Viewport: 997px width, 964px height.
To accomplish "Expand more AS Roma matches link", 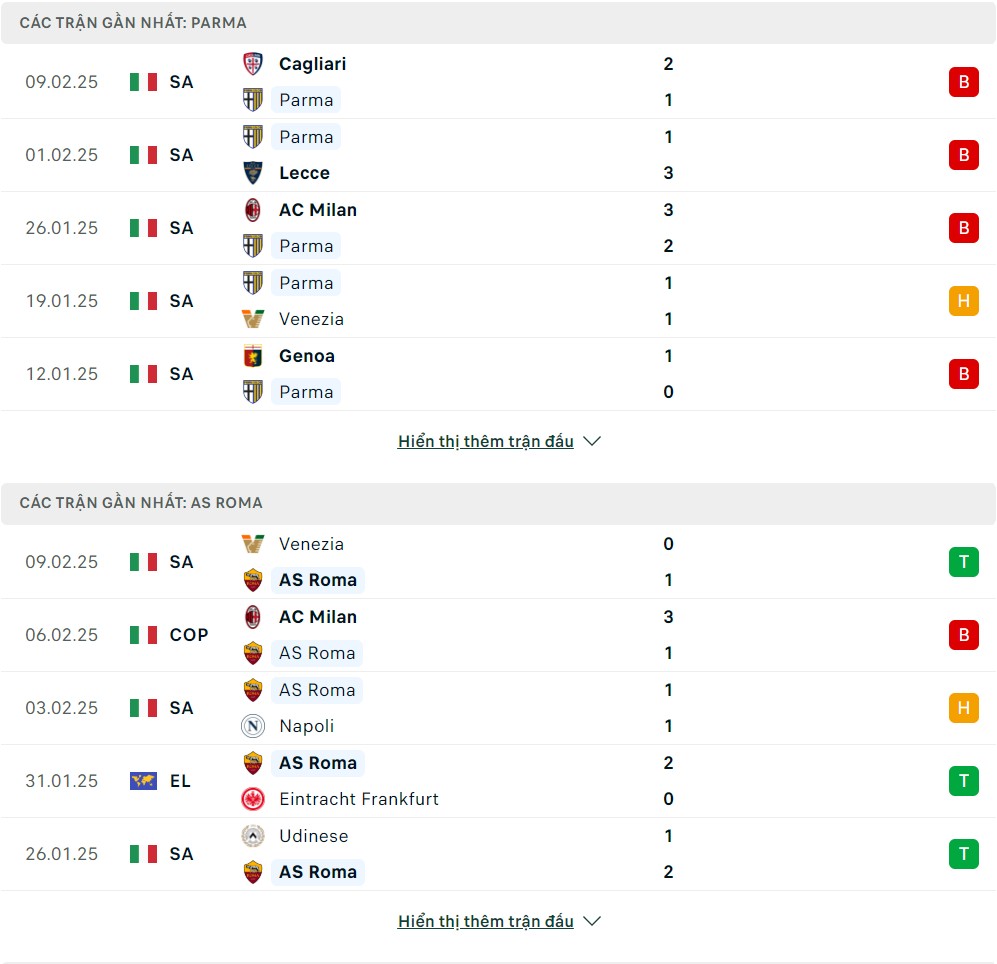I will point(486,921).
